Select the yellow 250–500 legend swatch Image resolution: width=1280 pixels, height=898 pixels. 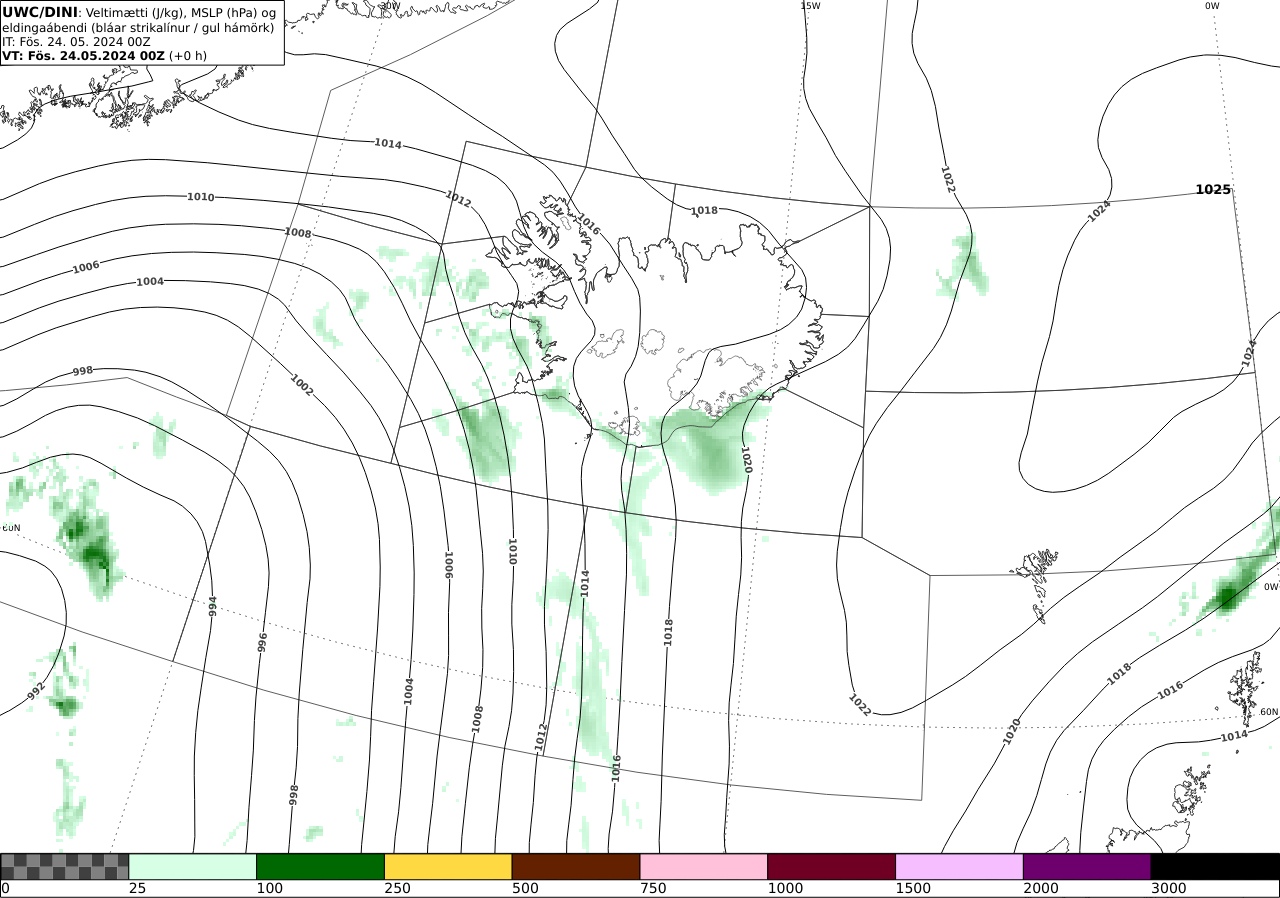(448, 866)
